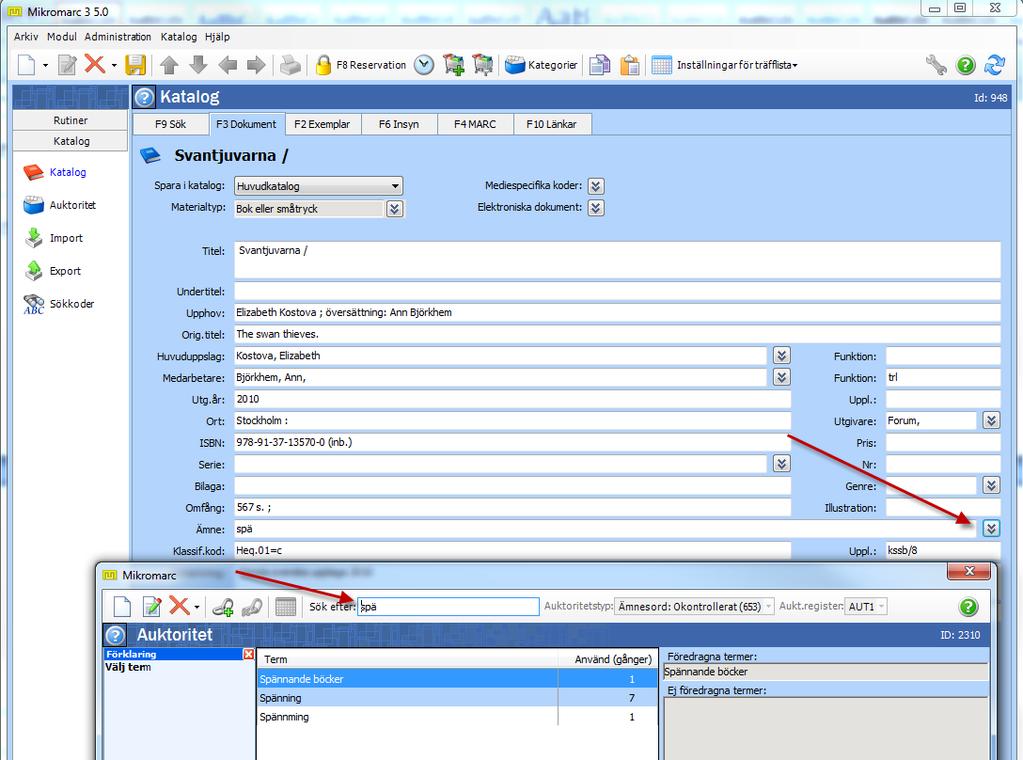This screenshot has height=760, width=1023.
Task: Click F8 Reservation lock button
Action: coord(360,65)
